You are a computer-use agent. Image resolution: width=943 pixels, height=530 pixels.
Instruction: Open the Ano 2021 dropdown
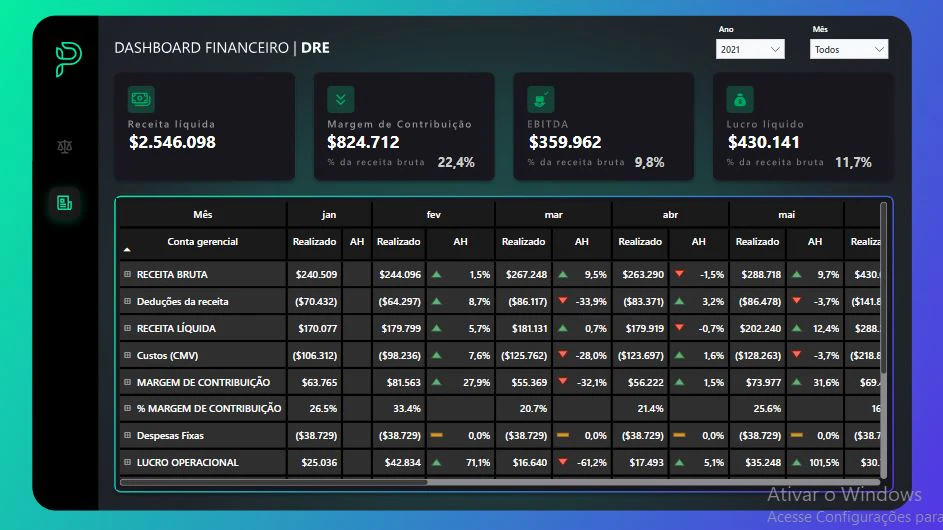pos(750,49)
